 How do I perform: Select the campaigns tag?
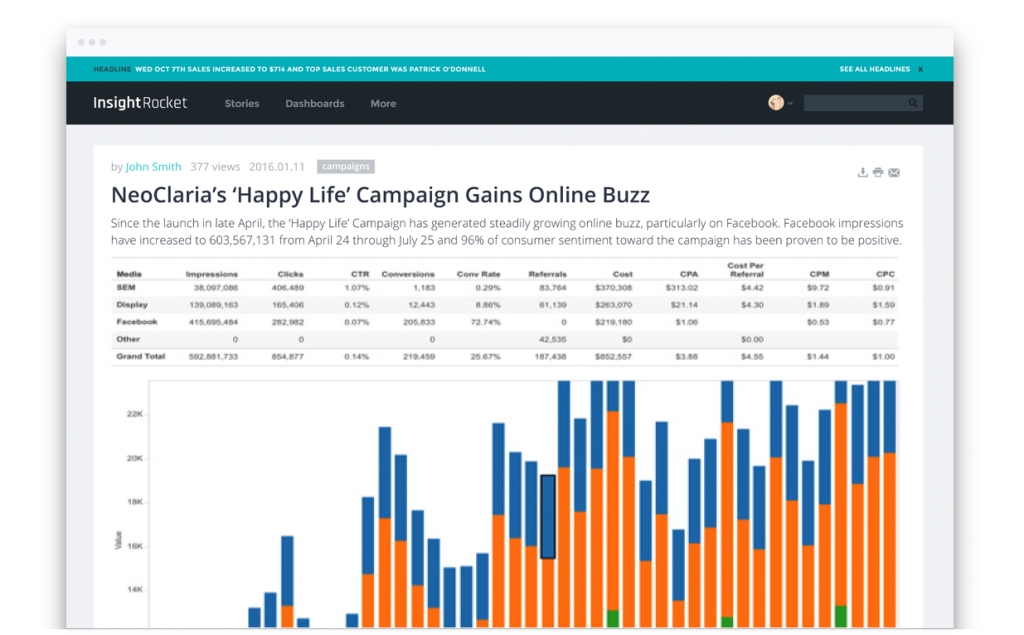347,166
